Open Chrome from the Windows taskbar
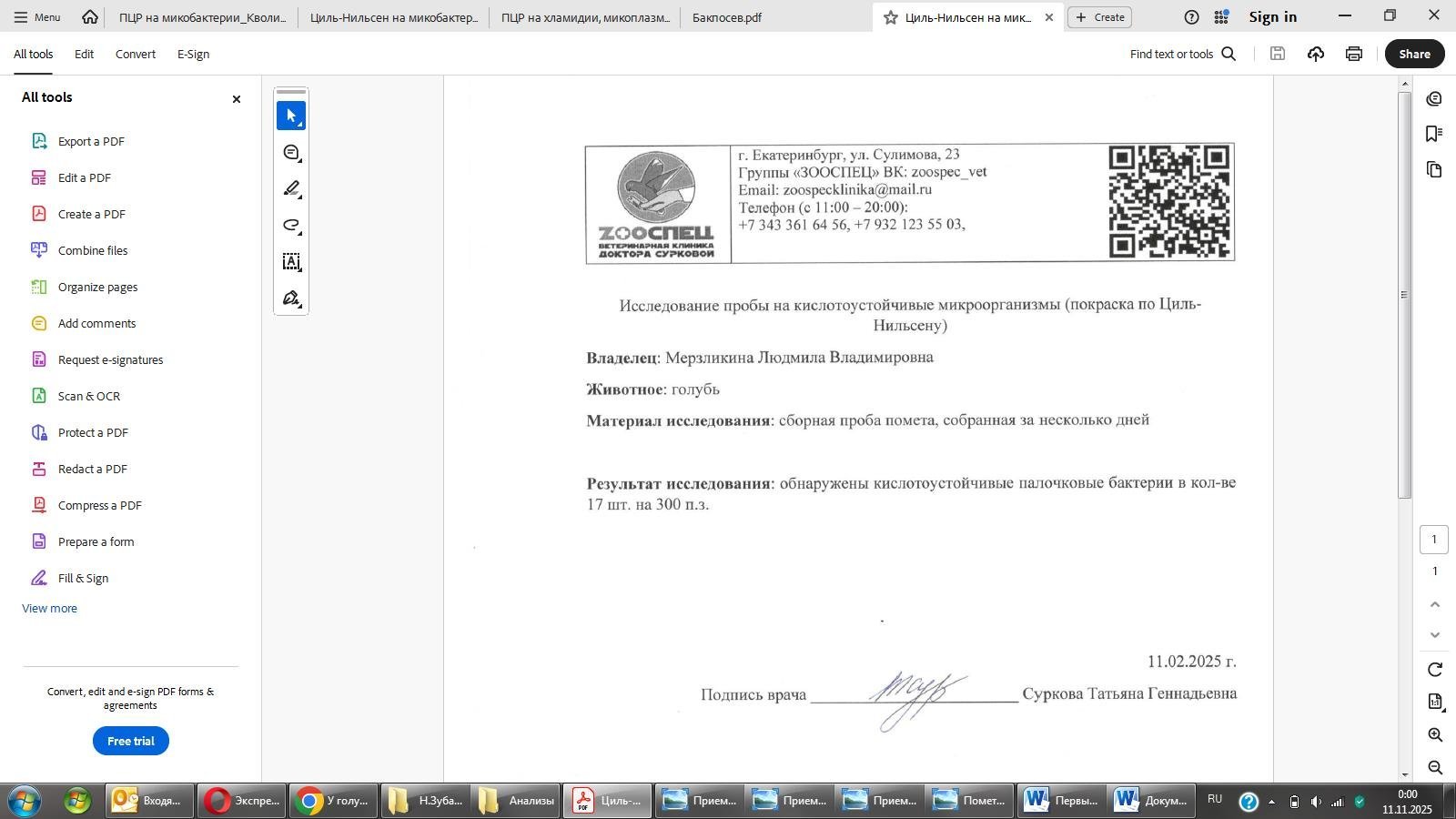Screen dimensions: 1456x819 333,801
